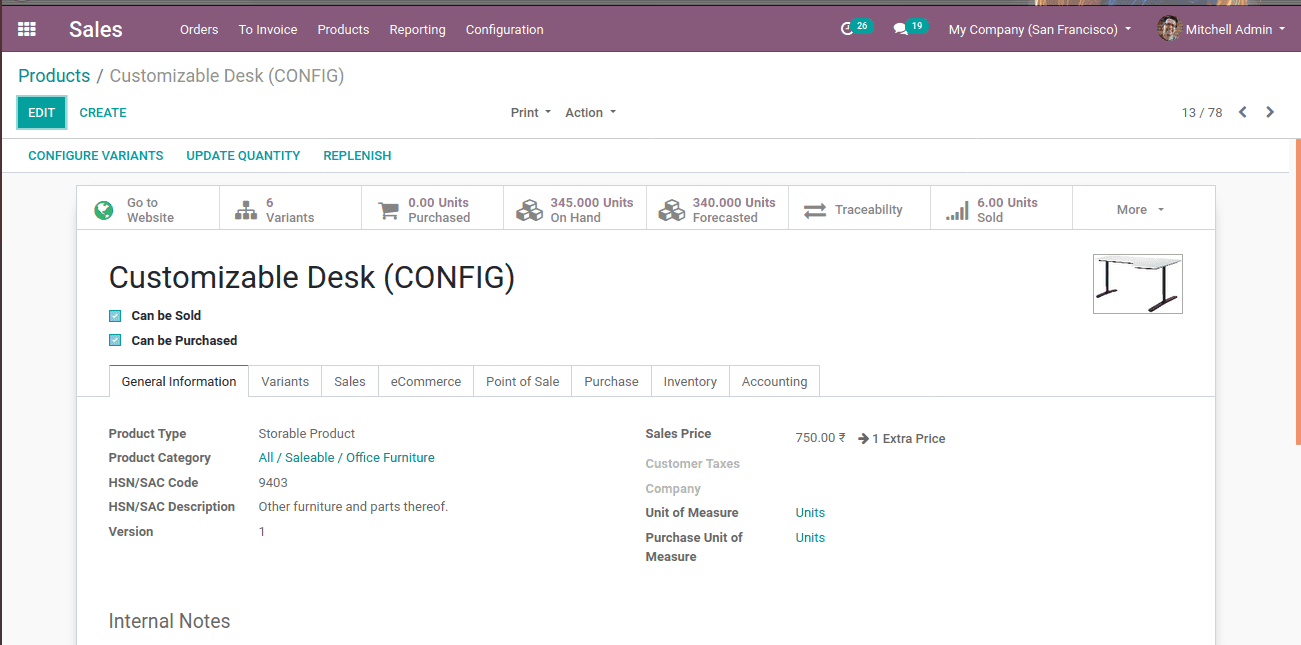1301x645 pixels.
Task: Click the Internal Notes heading
Action: pyautogui.click(x=169, y=621)
